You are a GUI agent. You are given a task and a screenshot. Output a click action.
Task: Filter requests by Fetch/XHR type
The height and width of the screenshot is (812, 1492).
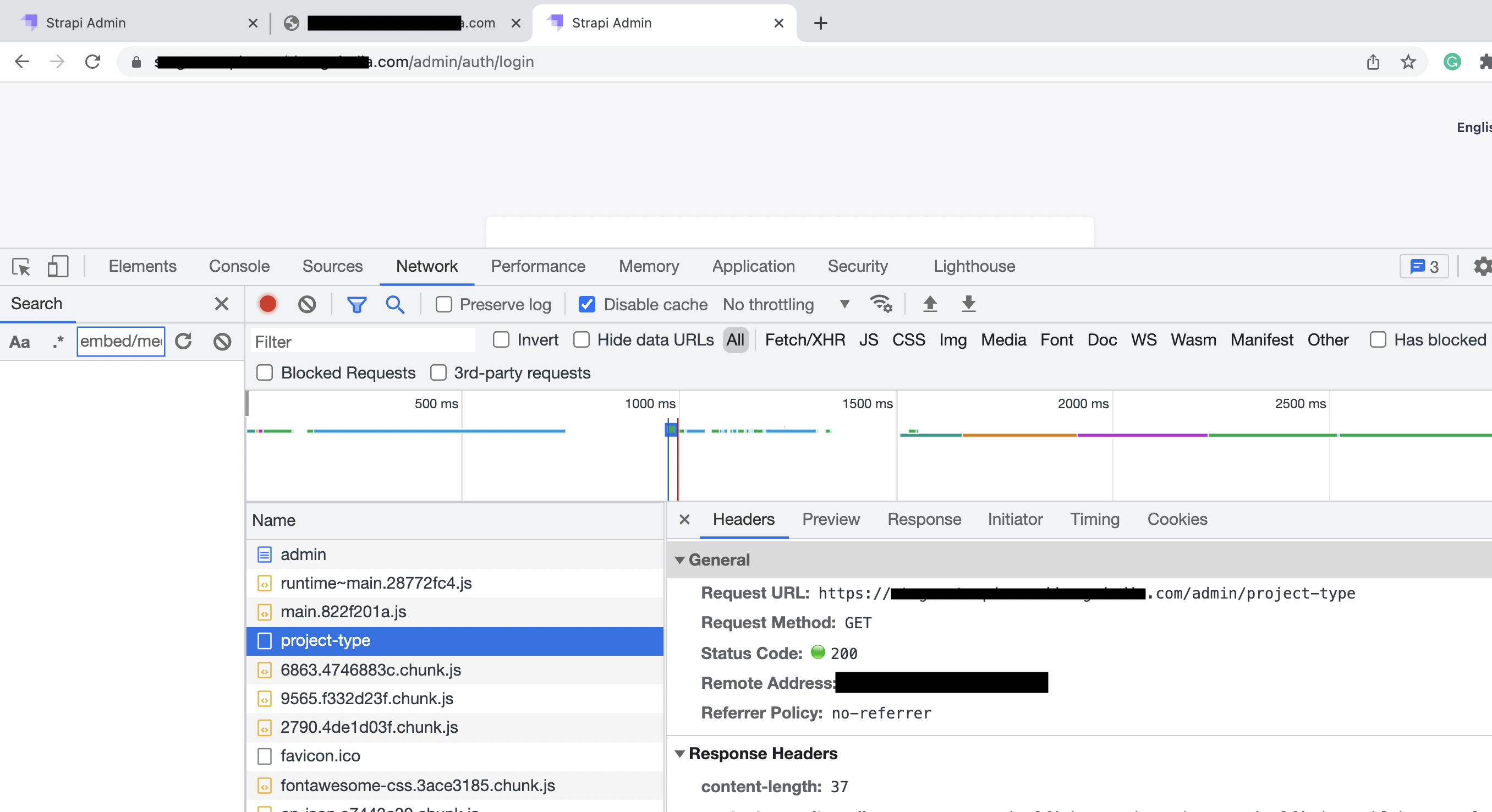point(804,340)
